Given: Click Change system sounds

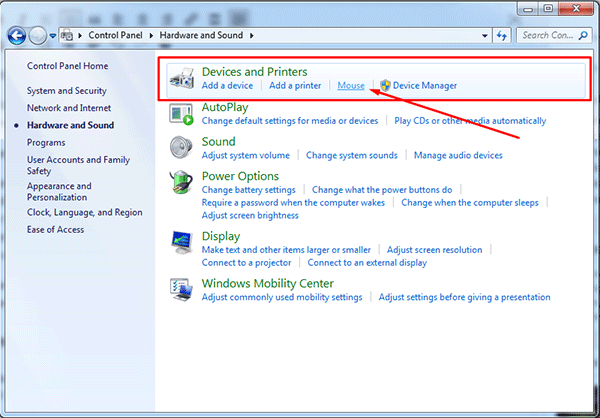Looking at the screenshot, I should [352, 155].
